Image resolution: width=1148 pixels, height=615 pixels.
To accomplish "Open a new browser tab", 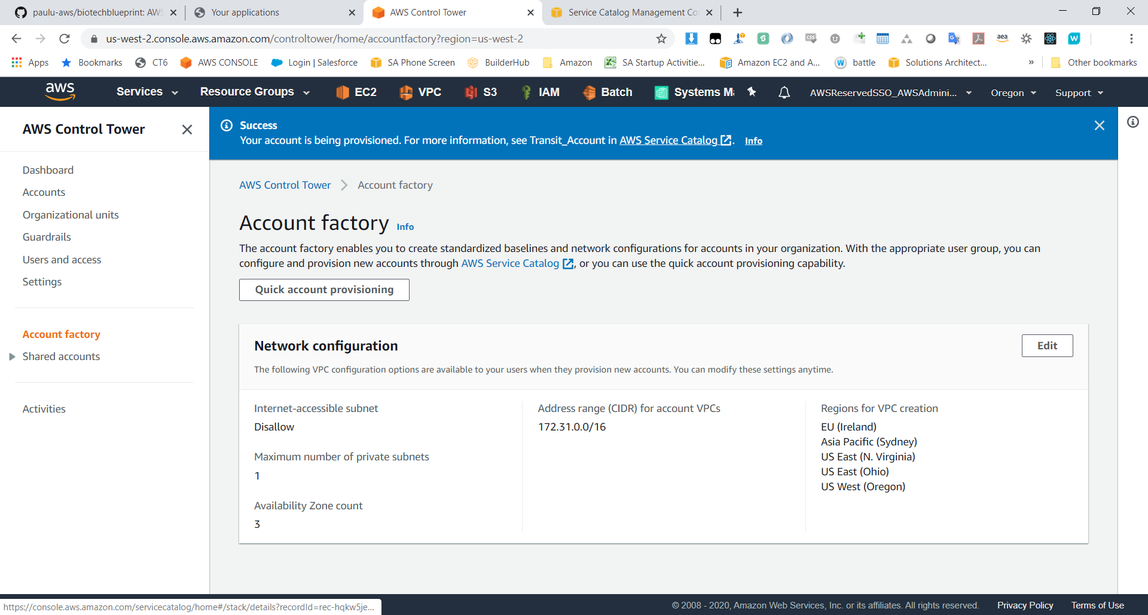I will pos(737,12).
